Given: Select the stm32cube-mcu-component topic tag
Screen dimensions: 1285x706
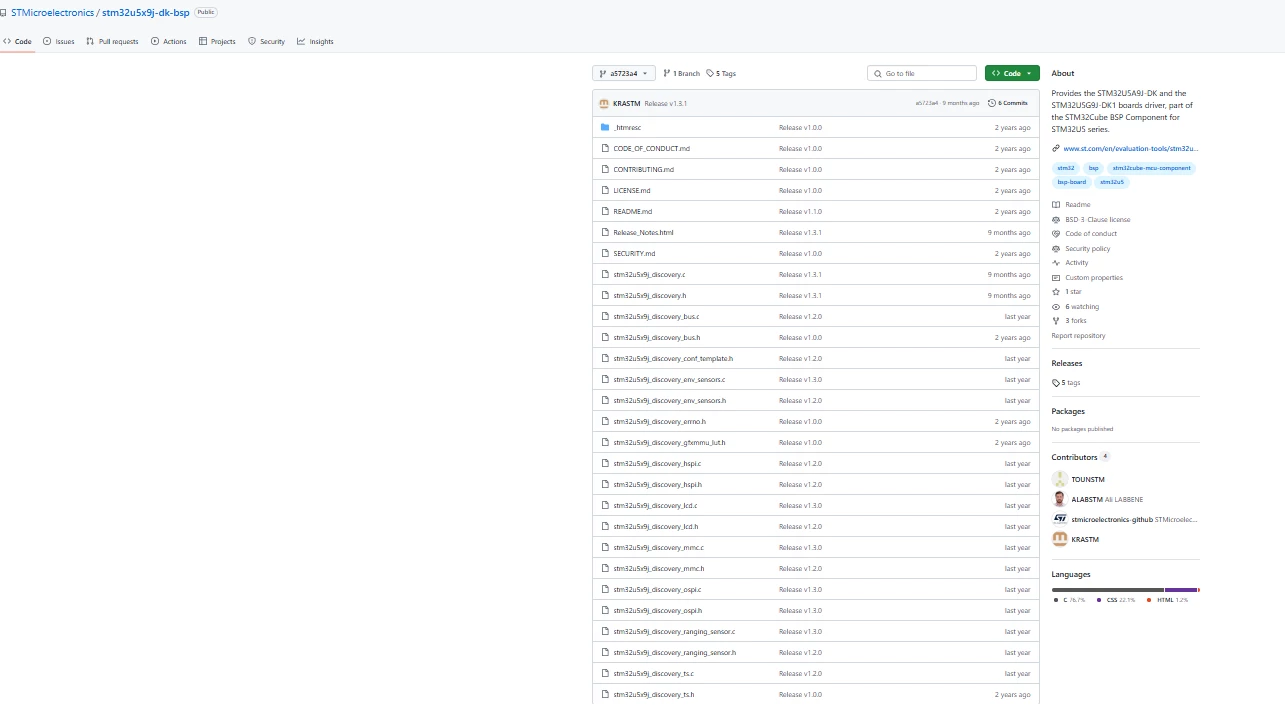Looking at the screenshot, I should point(1151,168).
